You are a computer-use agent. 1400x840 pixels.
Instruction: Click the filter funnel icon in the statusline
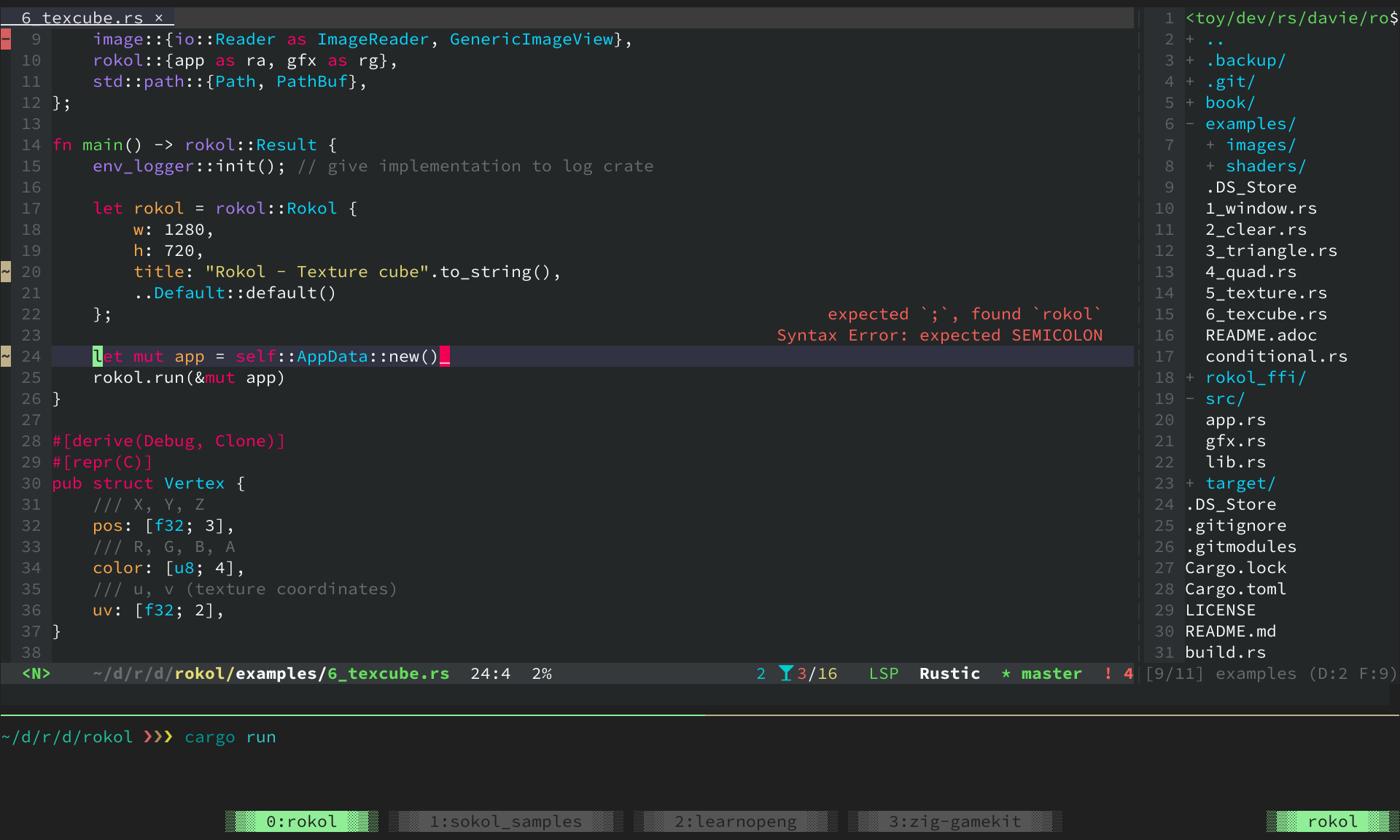click(x=785, y=673)
